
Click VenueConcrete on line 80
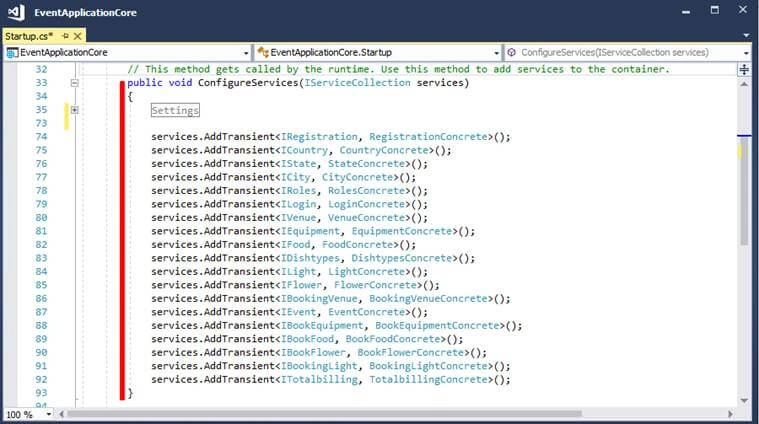(366, 218)
